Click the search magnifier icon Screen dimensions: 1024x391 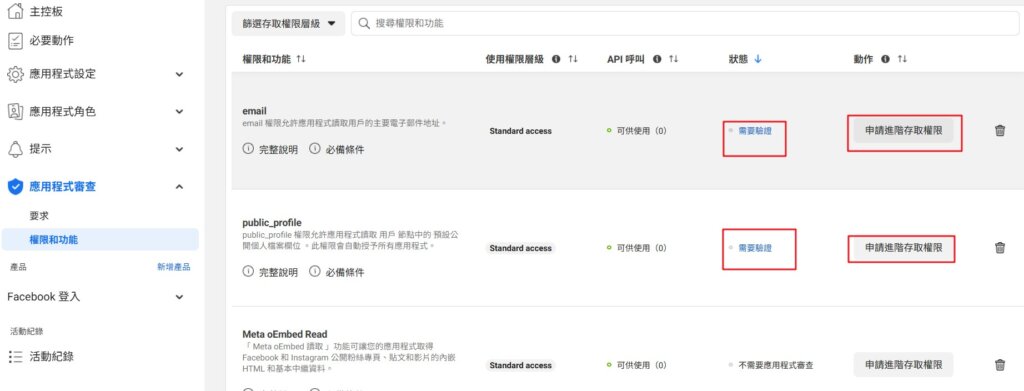click(x=365, y=23)
